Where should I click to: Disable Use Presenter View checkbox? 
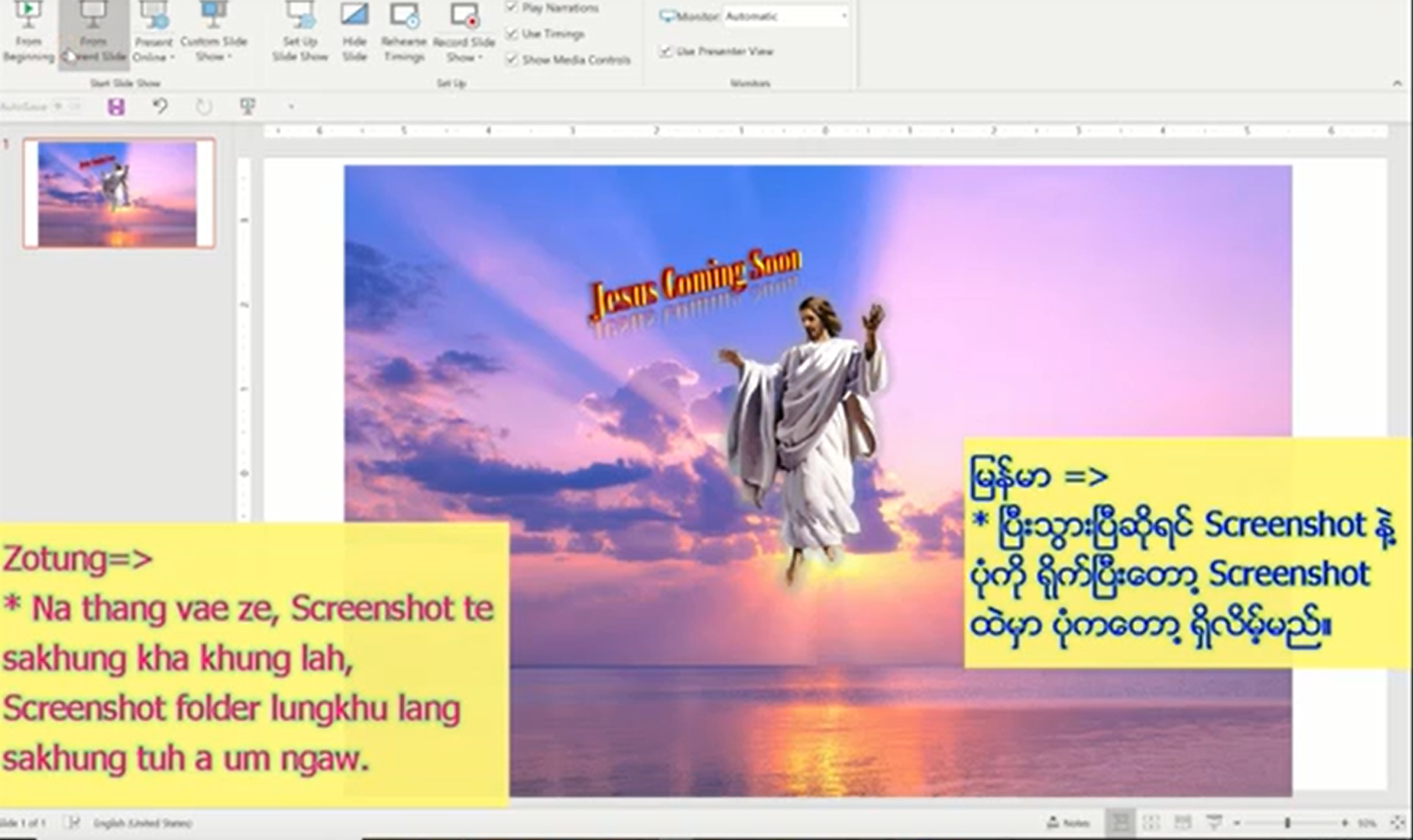[666, 52]
